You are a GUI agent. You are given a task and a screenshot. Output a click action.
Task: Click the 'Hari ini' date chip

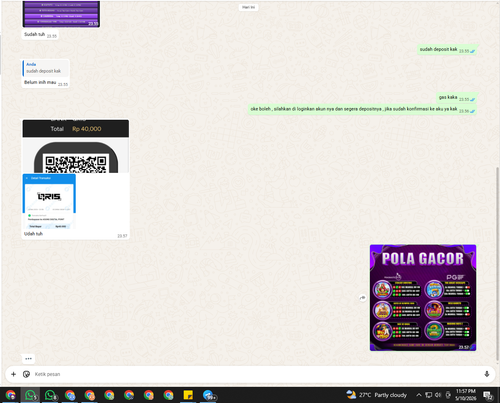point(248,7)
